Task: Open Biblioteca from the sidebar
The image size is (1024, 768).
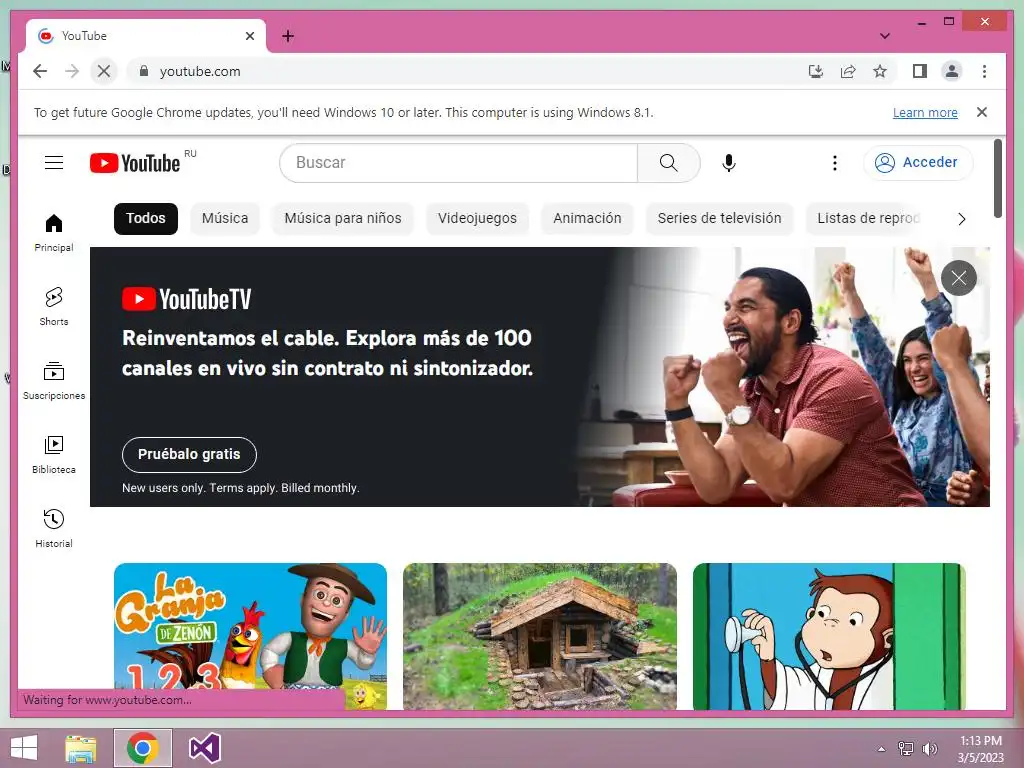Action: pos(54,455)
